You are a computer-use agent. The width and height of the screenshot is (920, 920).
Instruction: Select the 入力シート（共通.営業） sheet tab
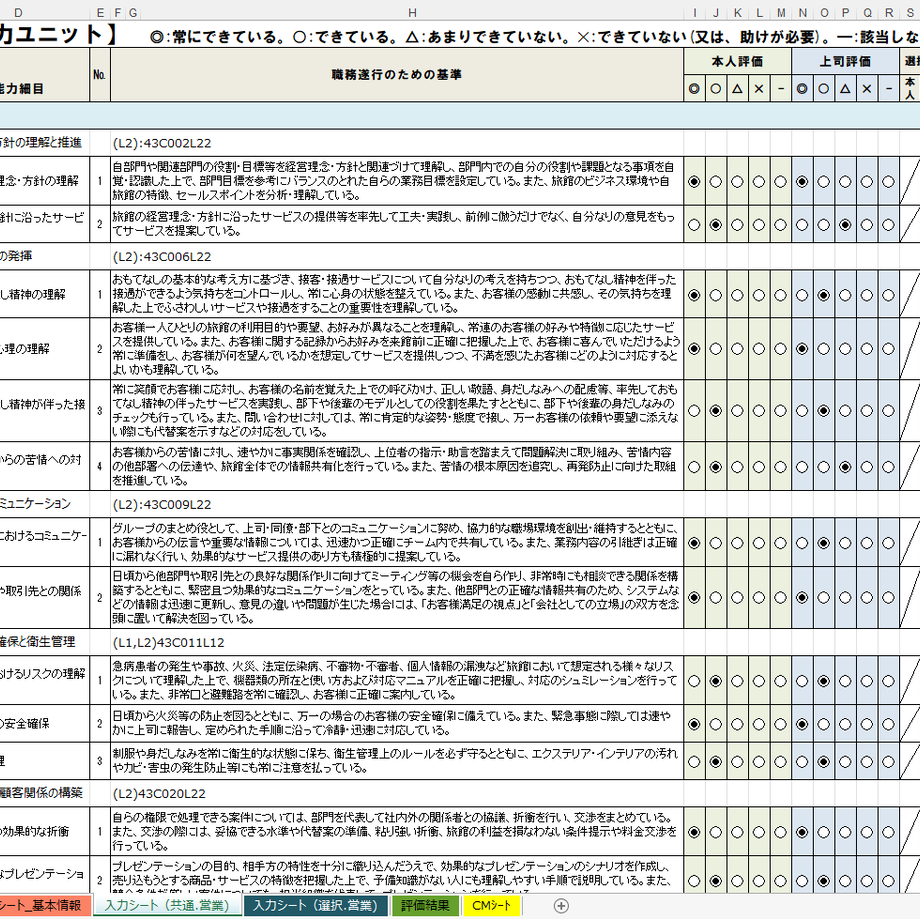point(167,905)
